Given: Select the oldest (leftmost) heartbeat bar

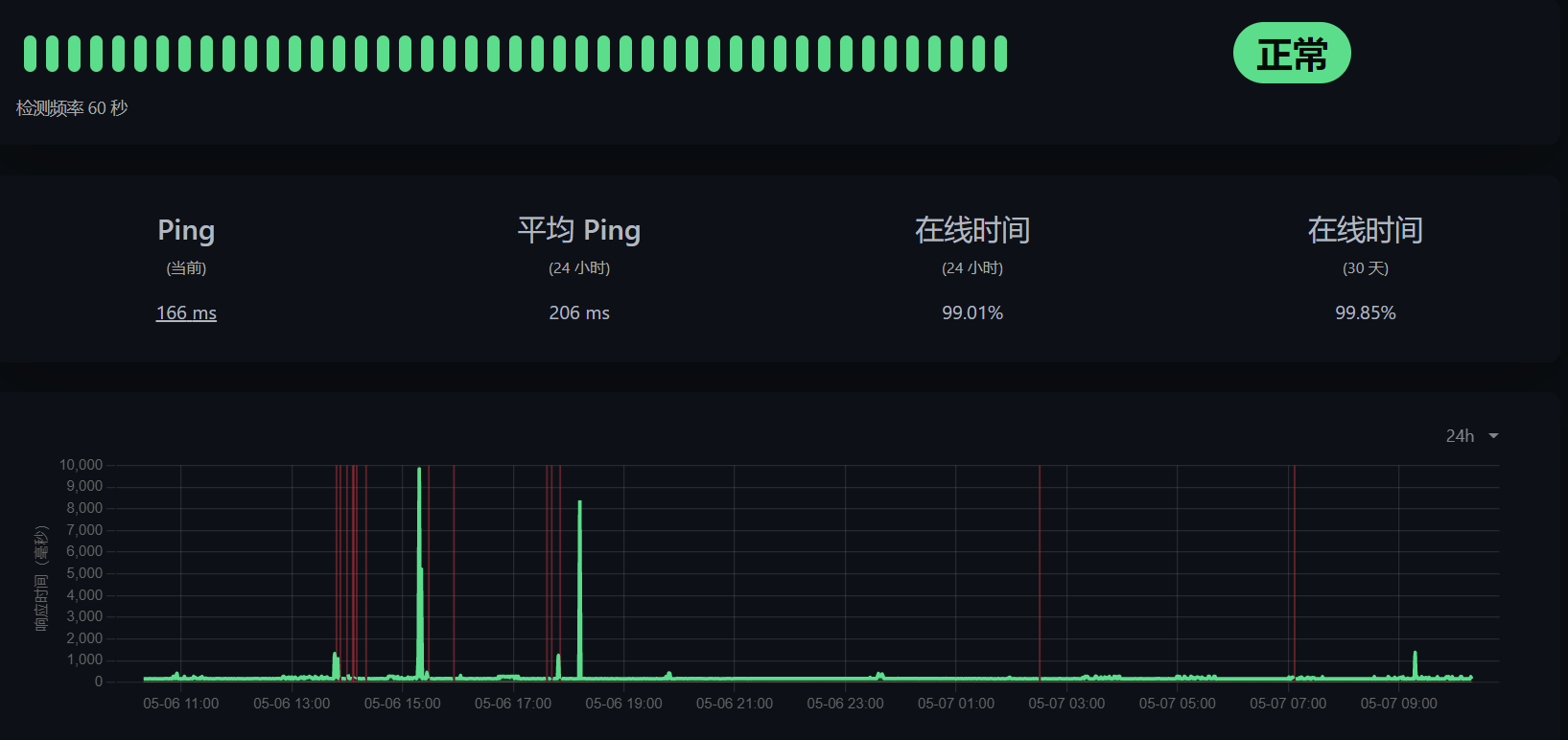Looking at the screenshot, I should (30, 54).
